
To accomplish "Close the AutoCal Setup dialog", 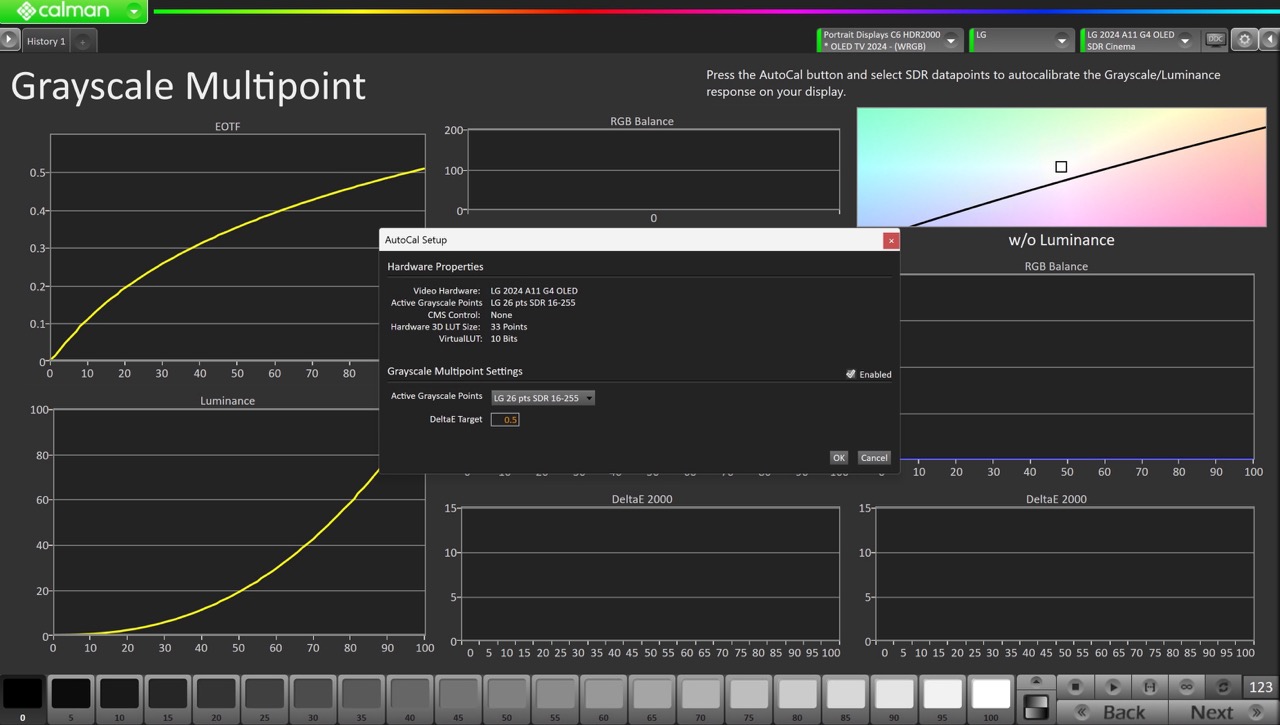I will 890,240.
